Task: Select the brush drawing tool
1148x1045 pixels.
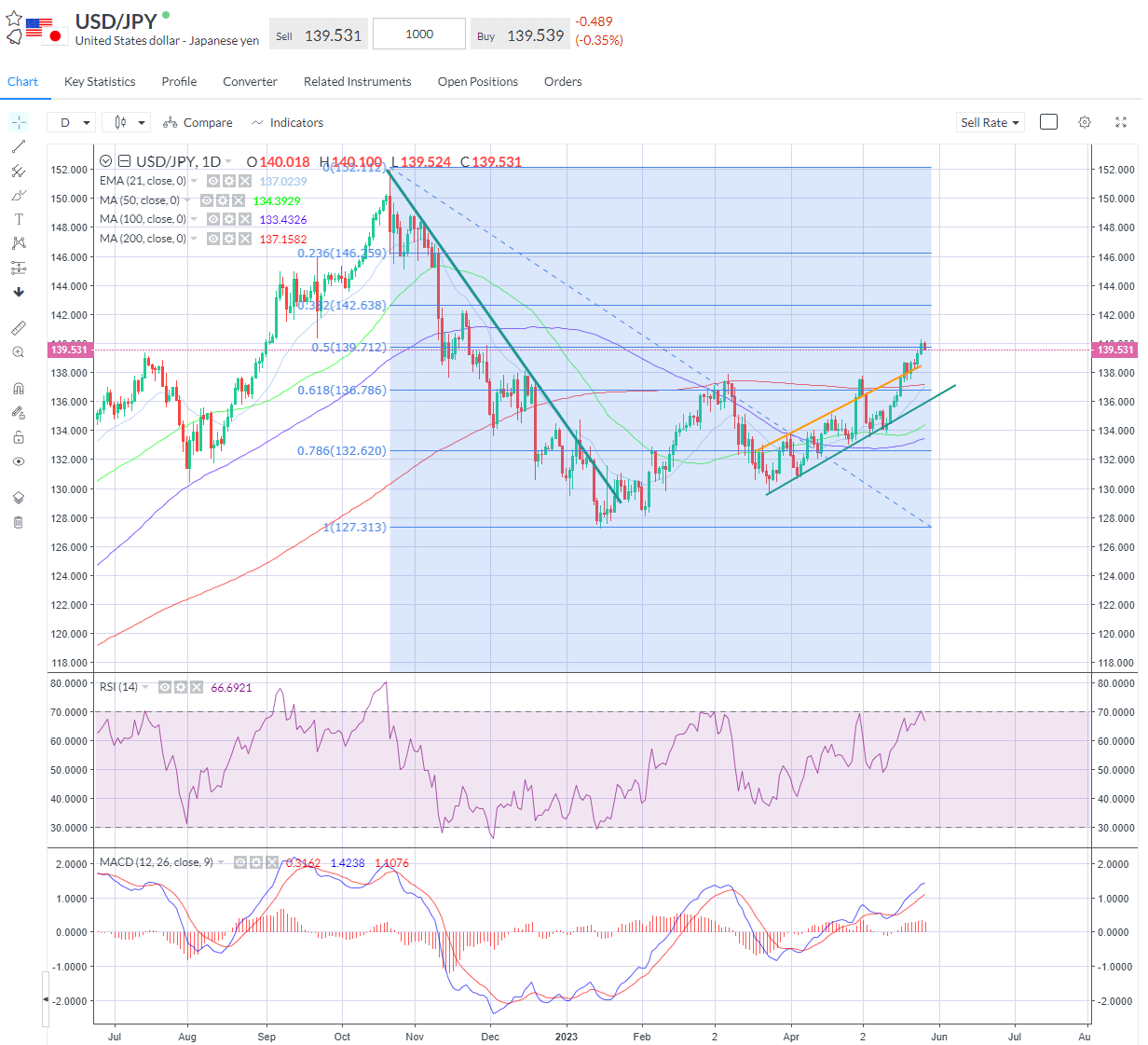Action: pos(19,195)
